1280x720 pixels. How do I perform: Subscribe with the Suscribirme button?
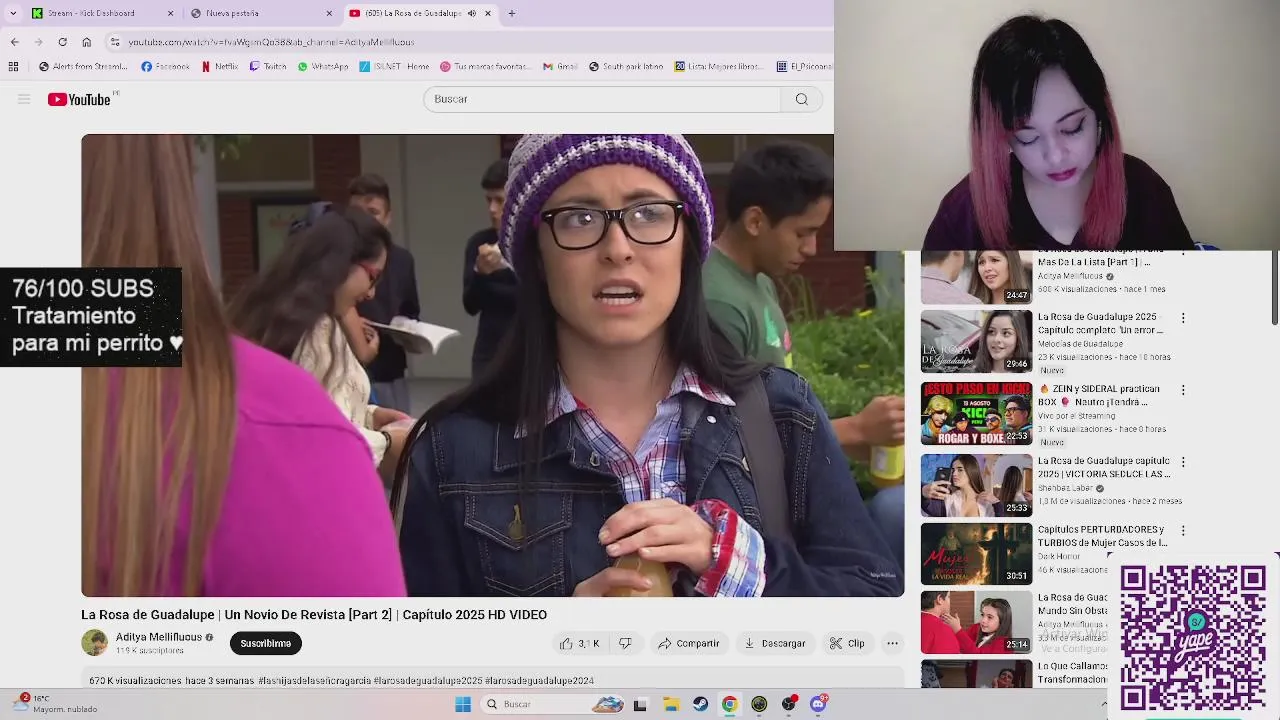265,643
